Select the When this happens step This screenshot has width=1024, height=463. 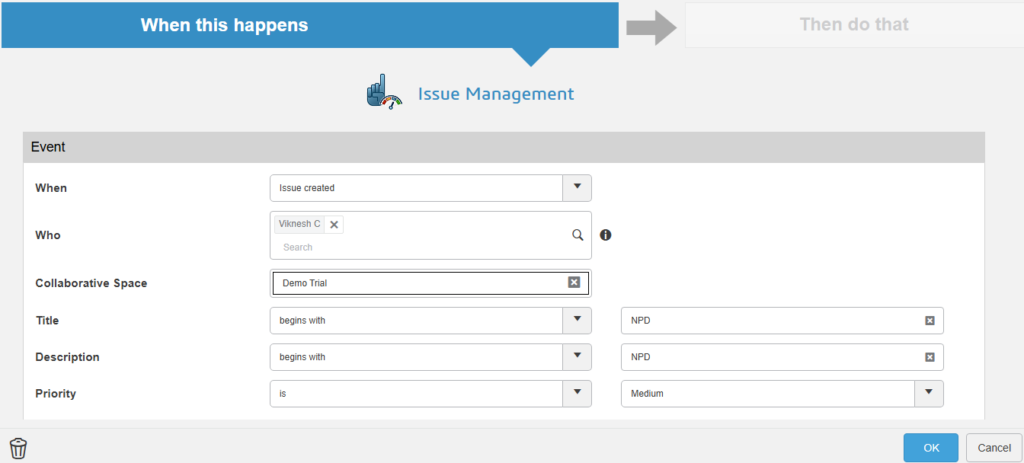[x=310, y=25]
